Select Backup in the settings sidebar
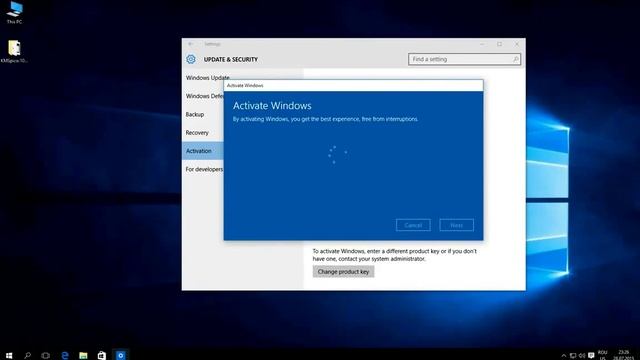640x360 pixels. click(195, 114)
